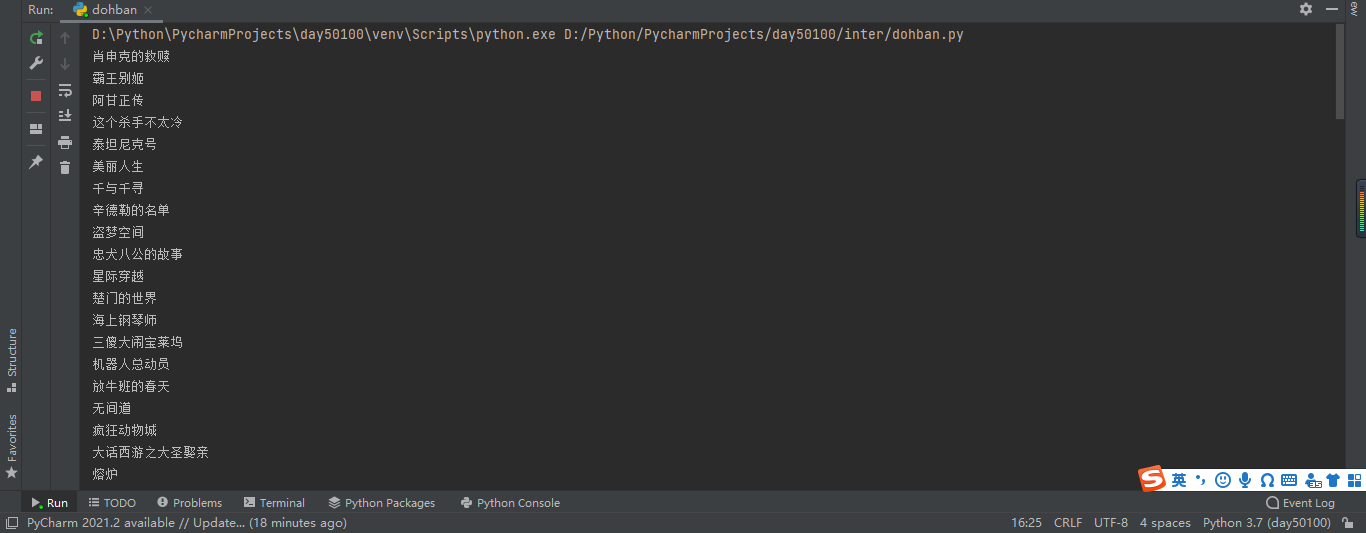Open the Sogou skin shirt icon
This screenshot has height=533, width=1366.
coord(1332,480)
